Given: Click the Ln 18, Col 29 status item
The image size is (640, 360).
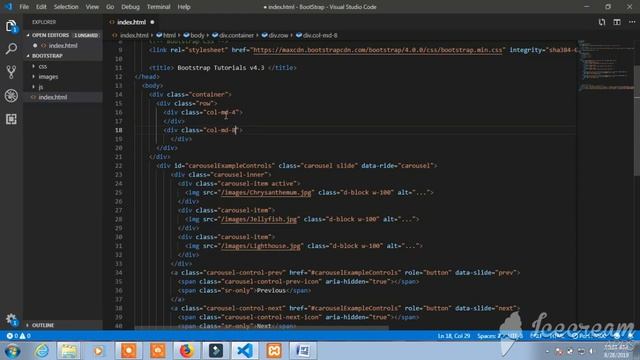Looking at the screenshot, I should tap(454, 336).
